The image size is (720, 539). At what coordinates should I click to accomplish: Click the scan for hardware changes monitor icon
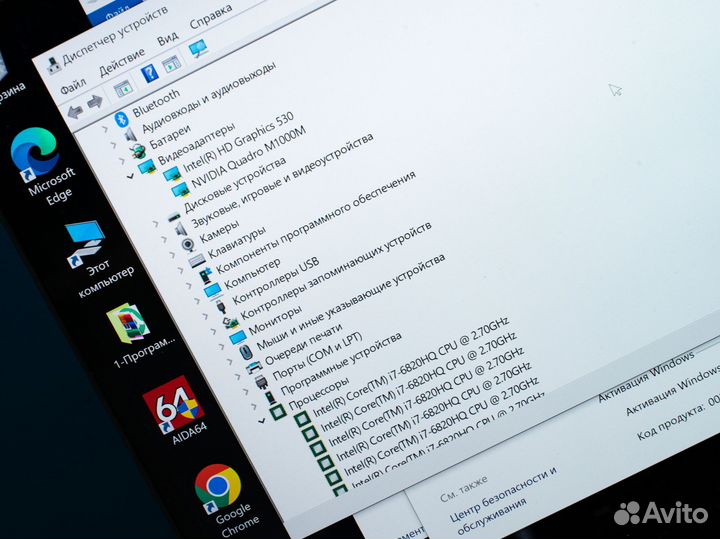198,48
